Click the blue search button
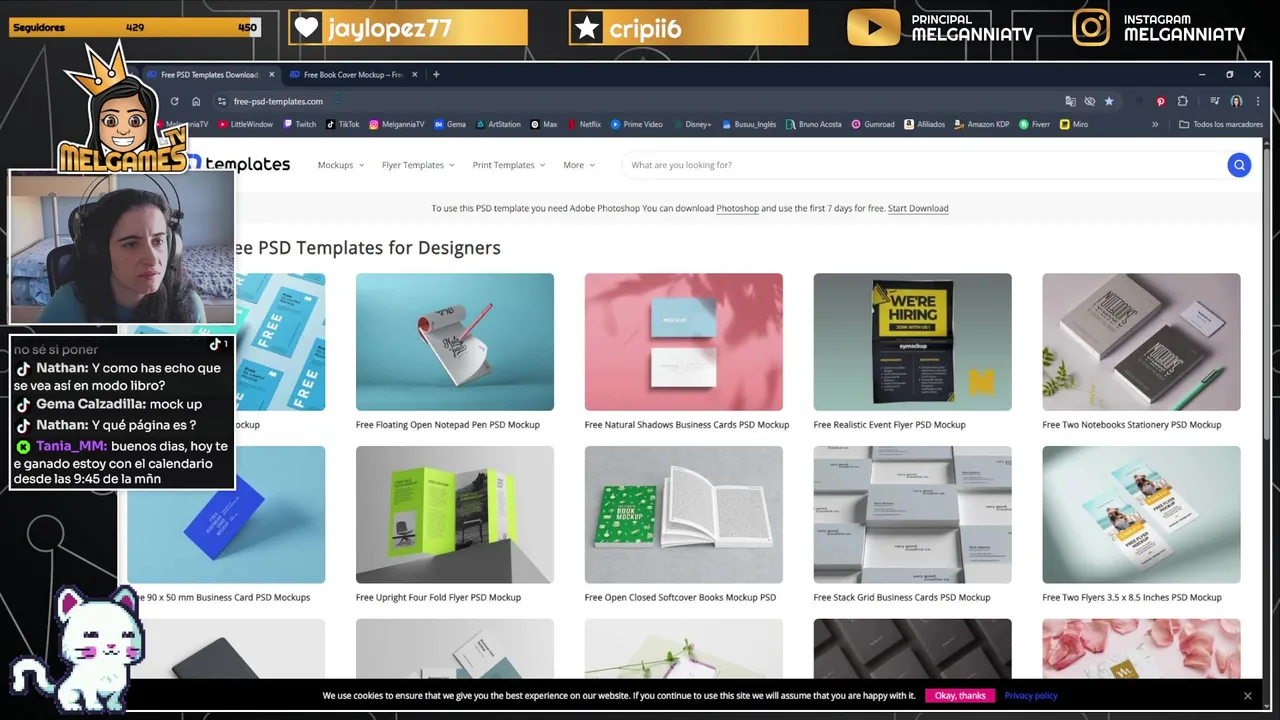This screenshot has height=720, width=1280. click(1239, 165)
